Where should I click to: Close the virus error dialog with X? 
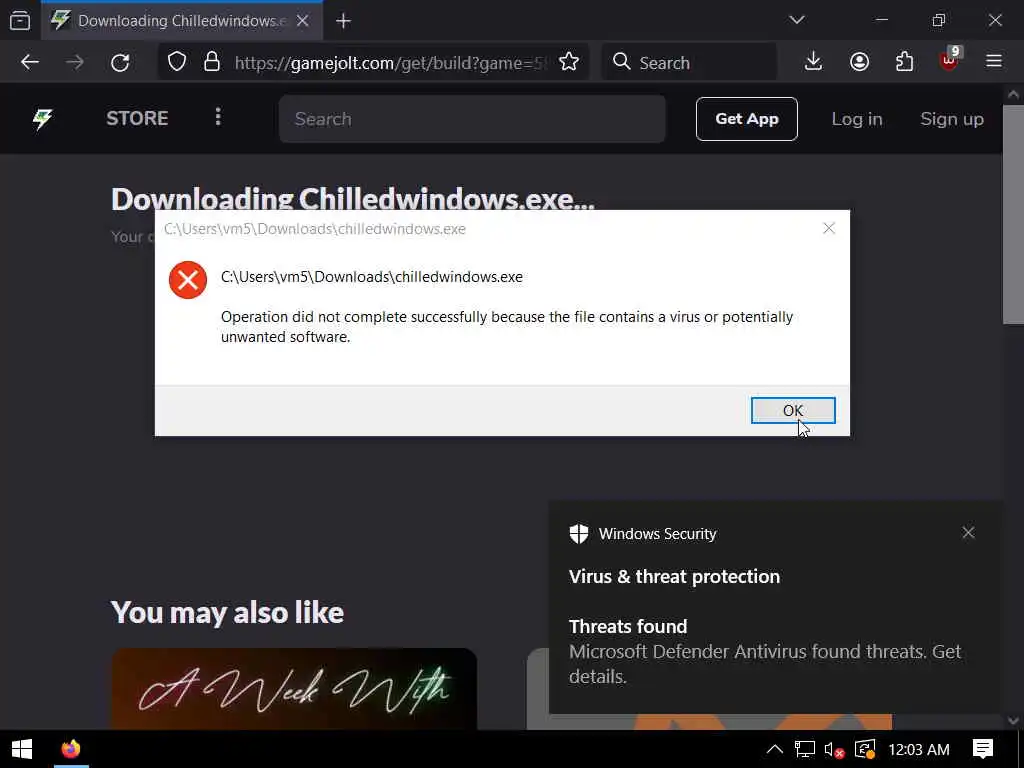tap(829, 228)
